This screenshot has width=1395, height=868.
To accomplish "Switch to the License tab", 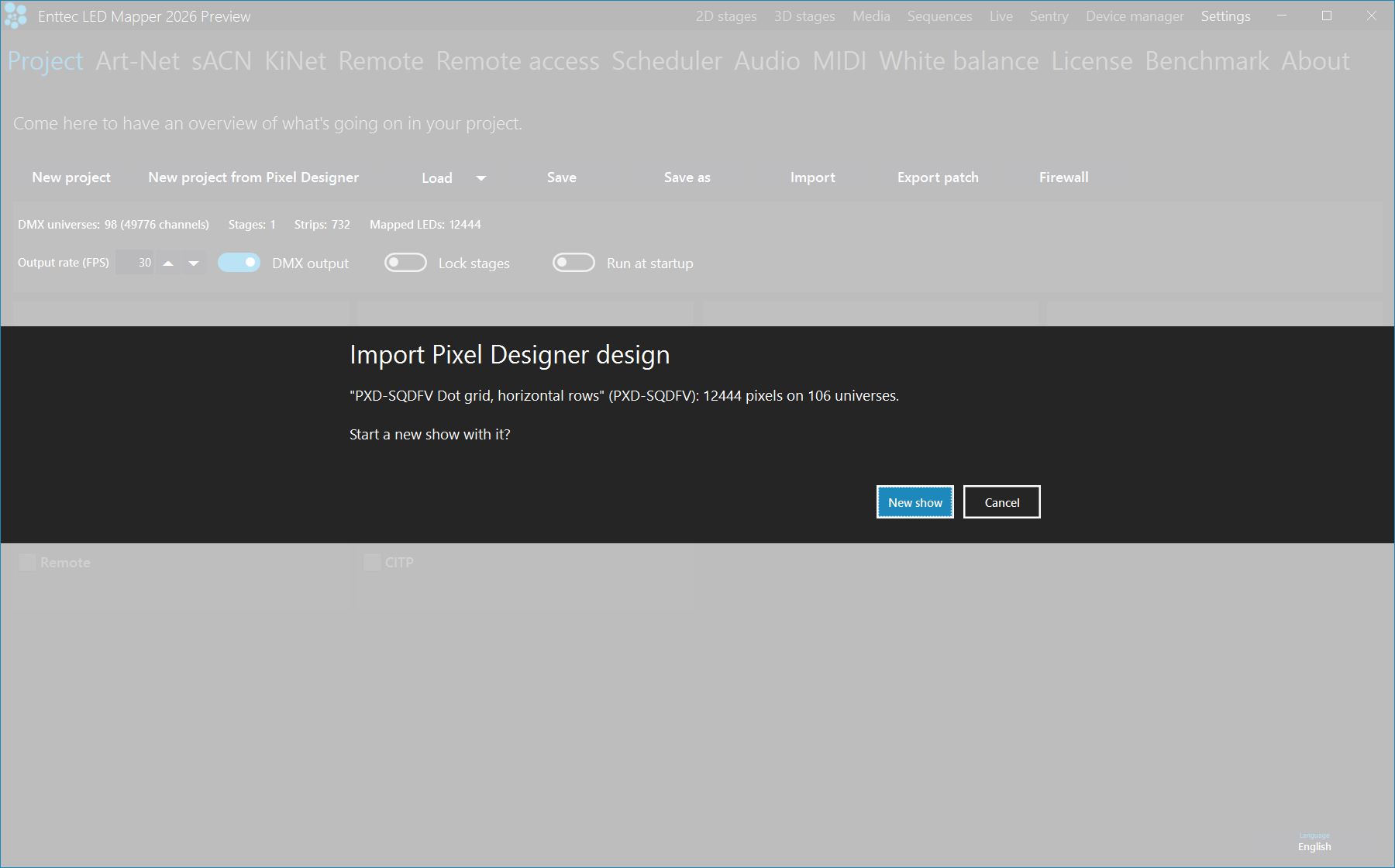I will [1092, 61].
